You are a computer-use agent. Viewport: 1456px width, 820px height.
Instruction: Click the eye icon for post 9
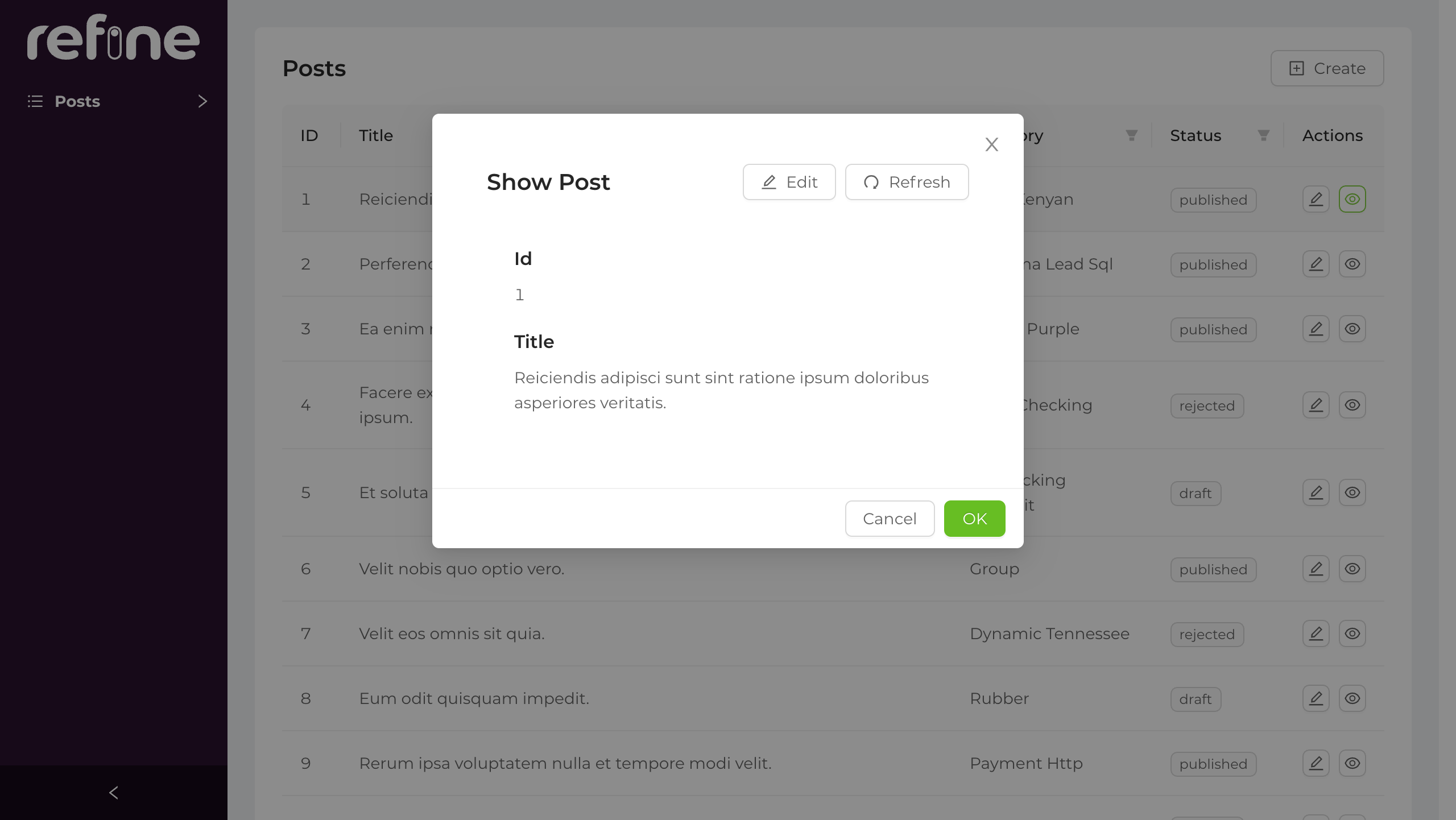pos(1352,763)
